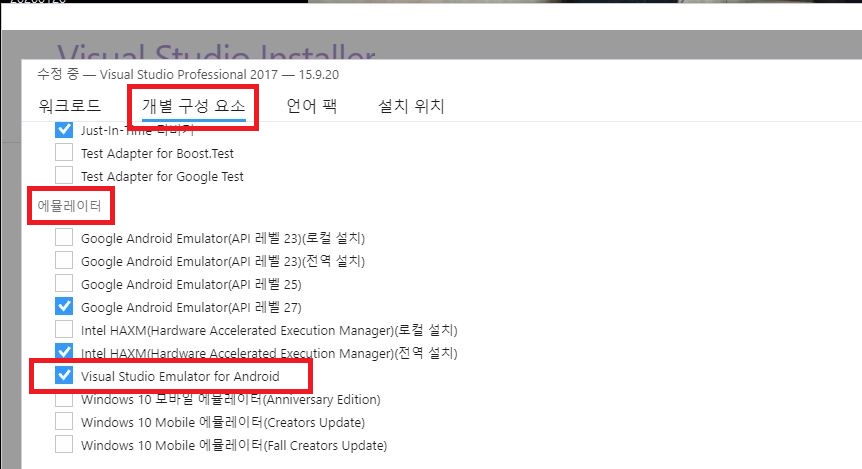Screen dimensions: 862x469
Task: Click the Test Adapter for Google Test label
Action: click(x=162, y=176)
